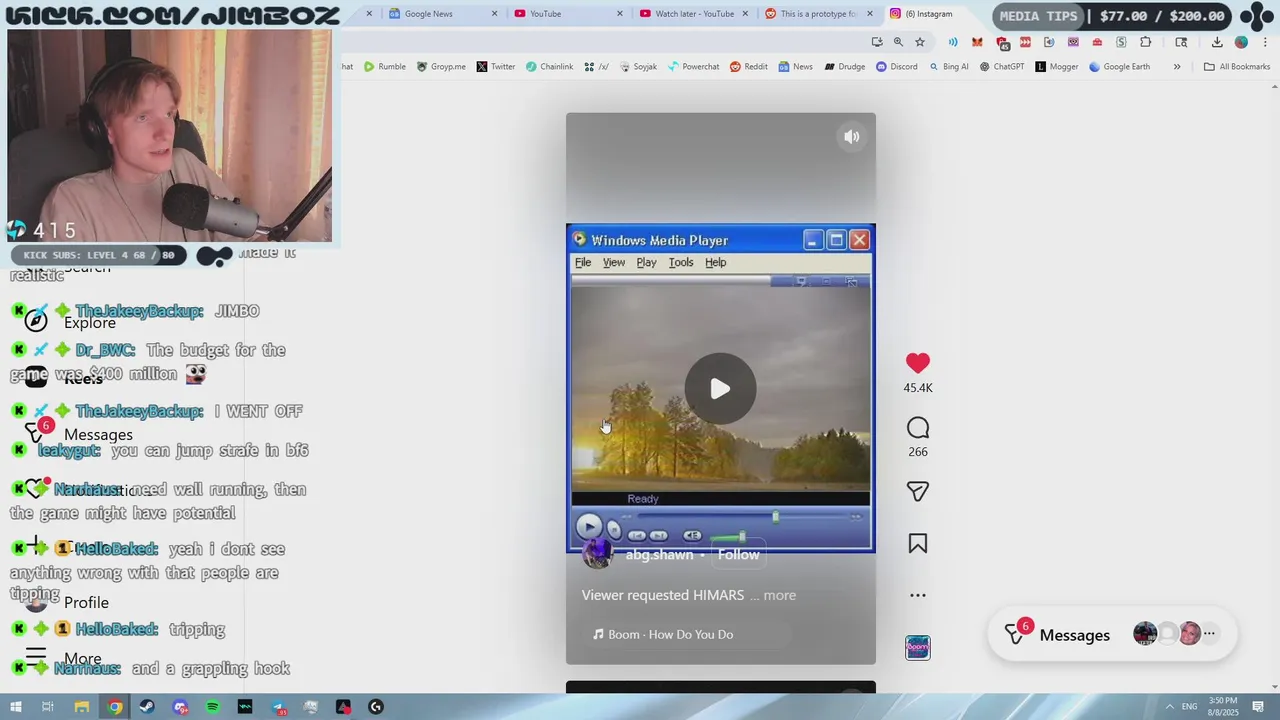Open Chrome three-dot menu
This screenshot has height=720, width=1280.
pyautogui.click(x=1266, y=42)
